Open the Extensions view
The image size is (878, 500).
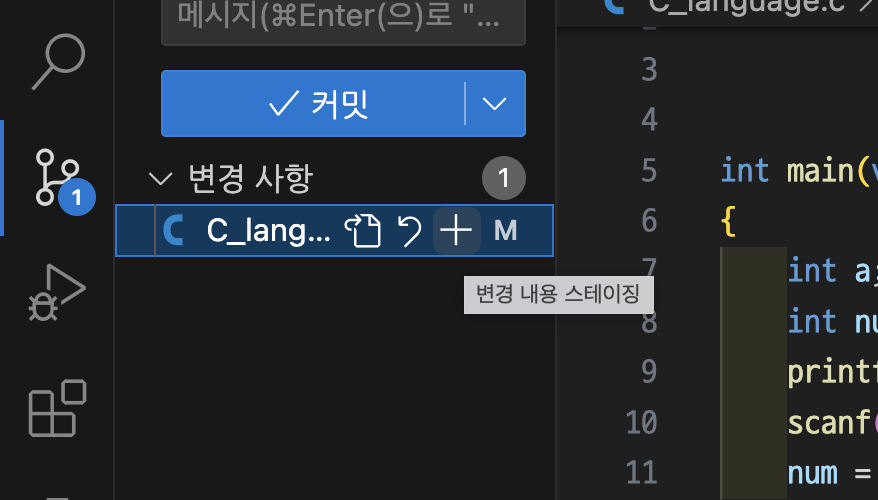pos(57,408)
